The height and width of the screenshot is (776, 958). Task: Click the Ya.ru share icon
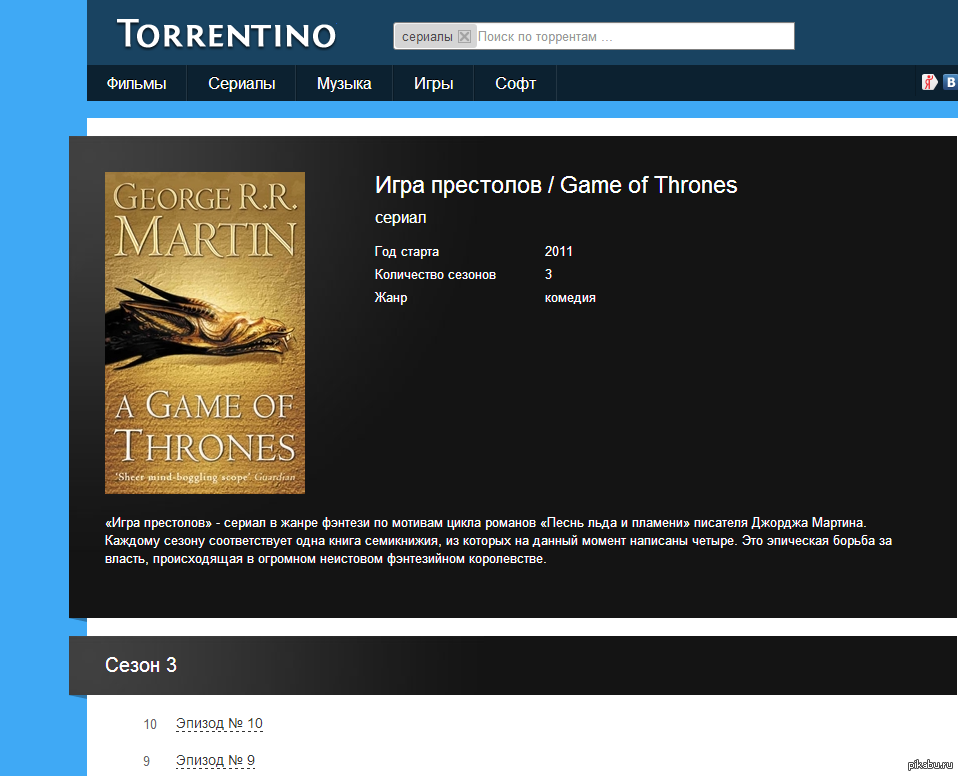click(929, 83)
